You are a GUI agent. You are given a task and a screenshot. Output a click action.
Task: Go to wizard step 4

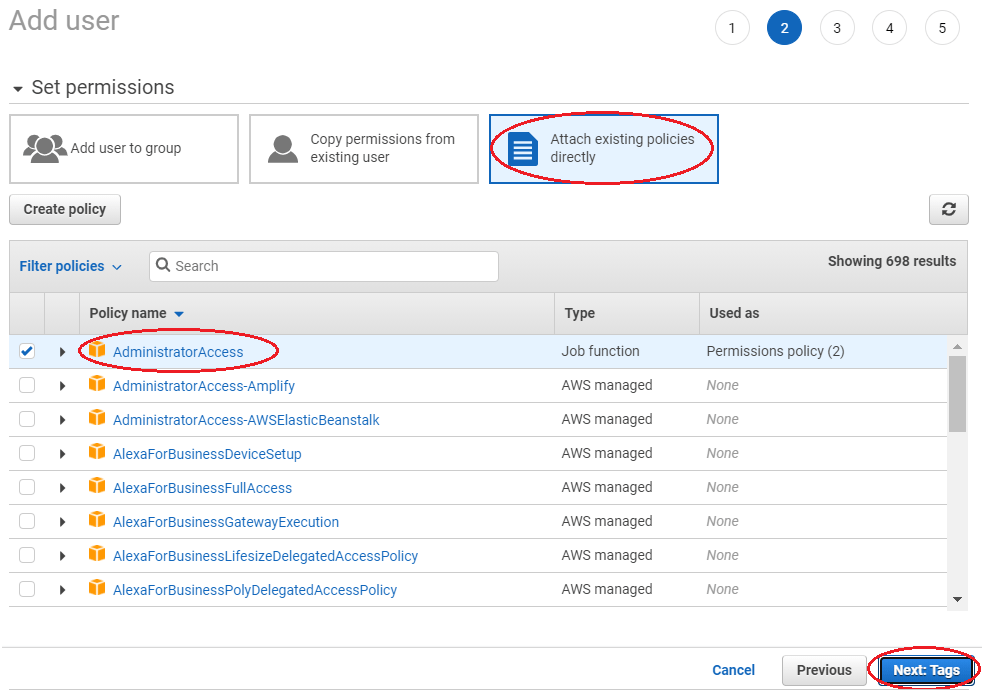pyautogui.click(x=889, y=28)
